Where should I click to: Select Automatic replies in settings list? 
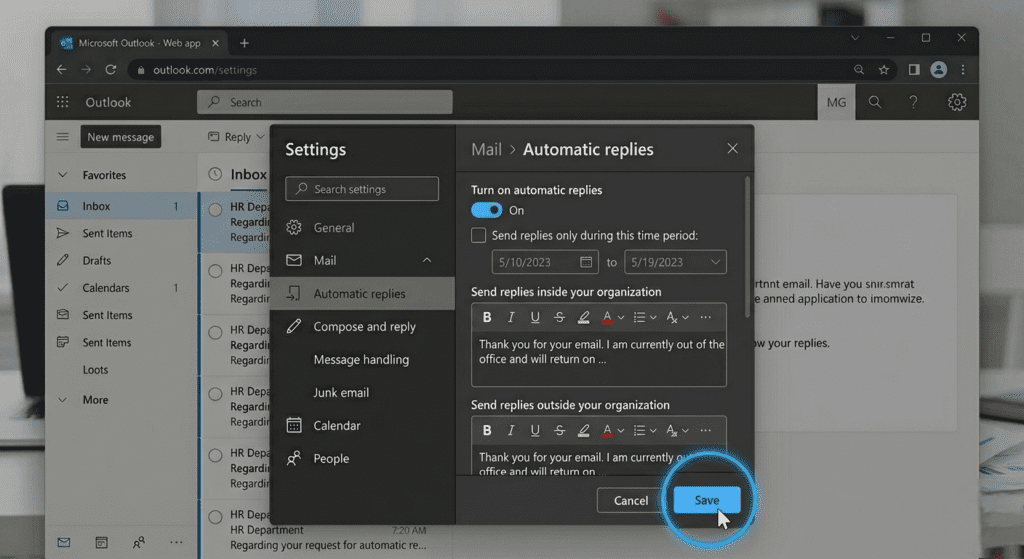point(362,293)
